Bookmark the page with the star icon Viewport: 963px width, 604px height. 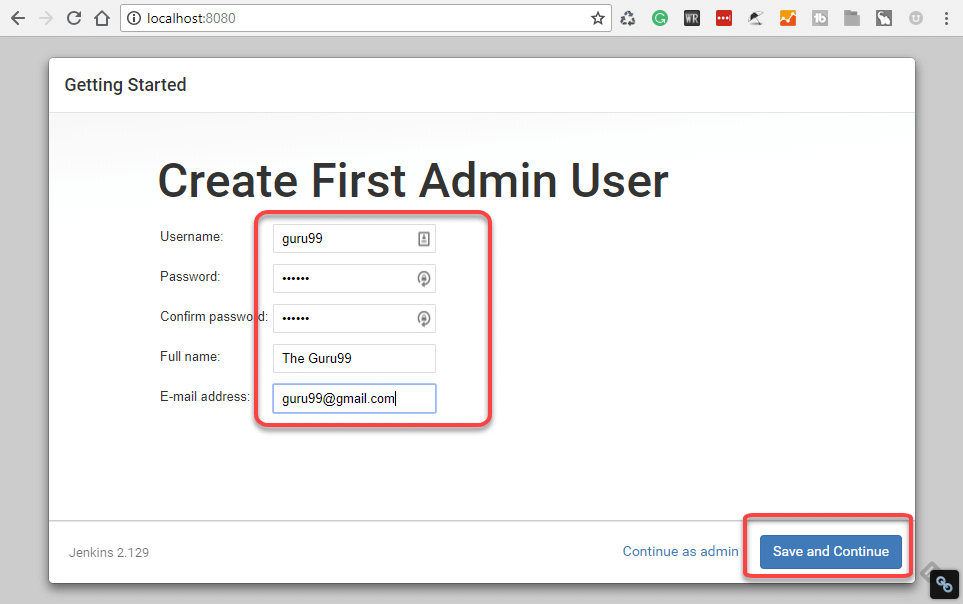pos(598,17)
